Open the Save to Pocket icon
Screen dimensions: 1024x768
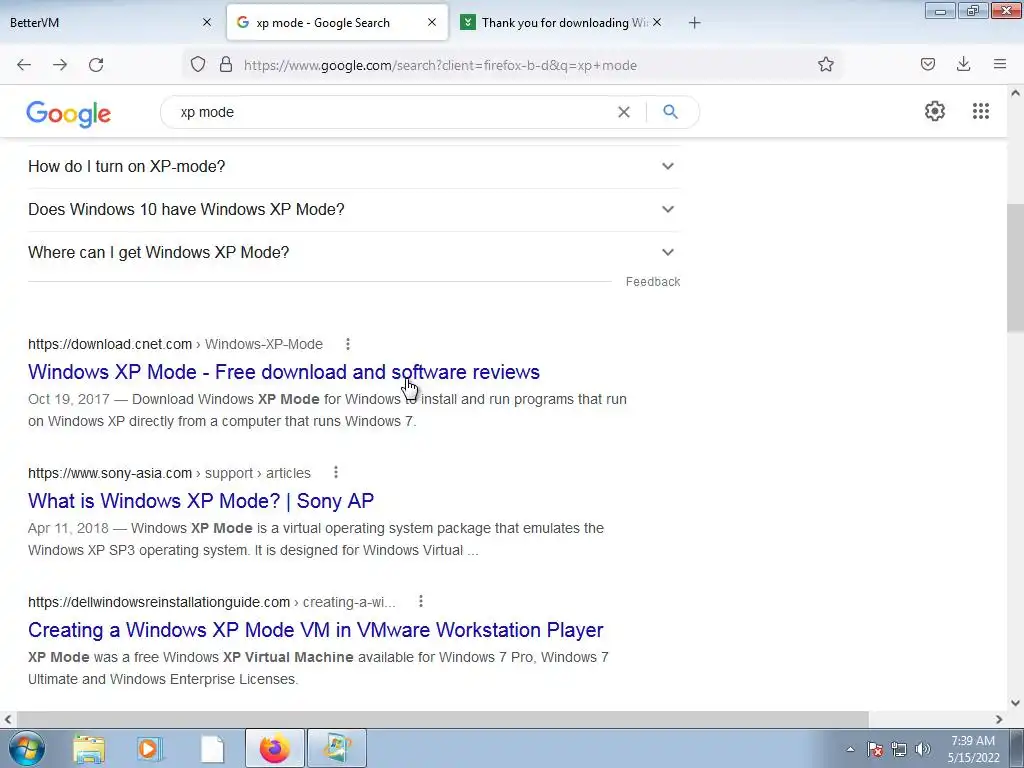(x=927, y=64)
